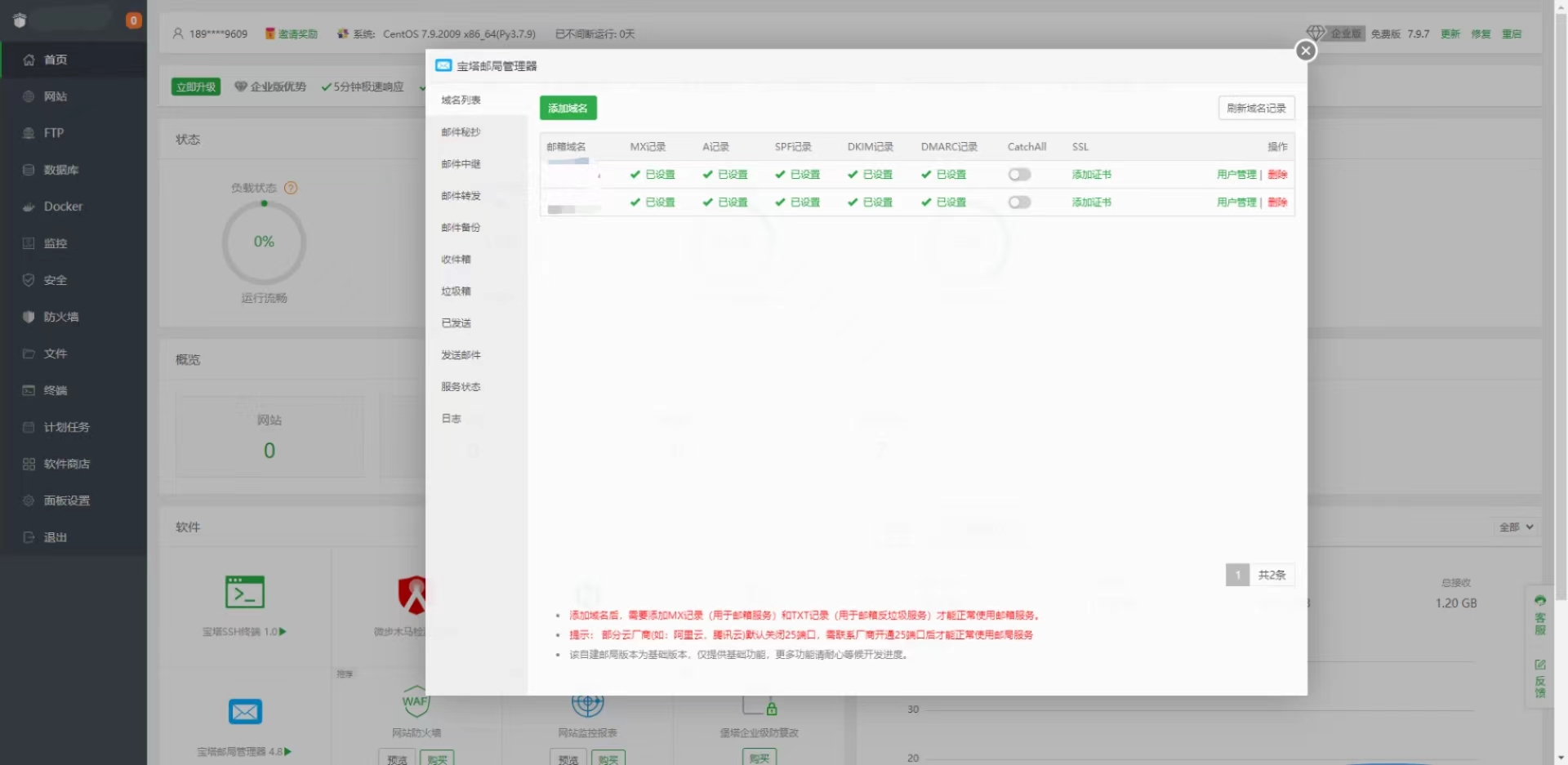Open 垃圾箱 trash in mail manager
The image size is (1568, 765).
(457, 291)
